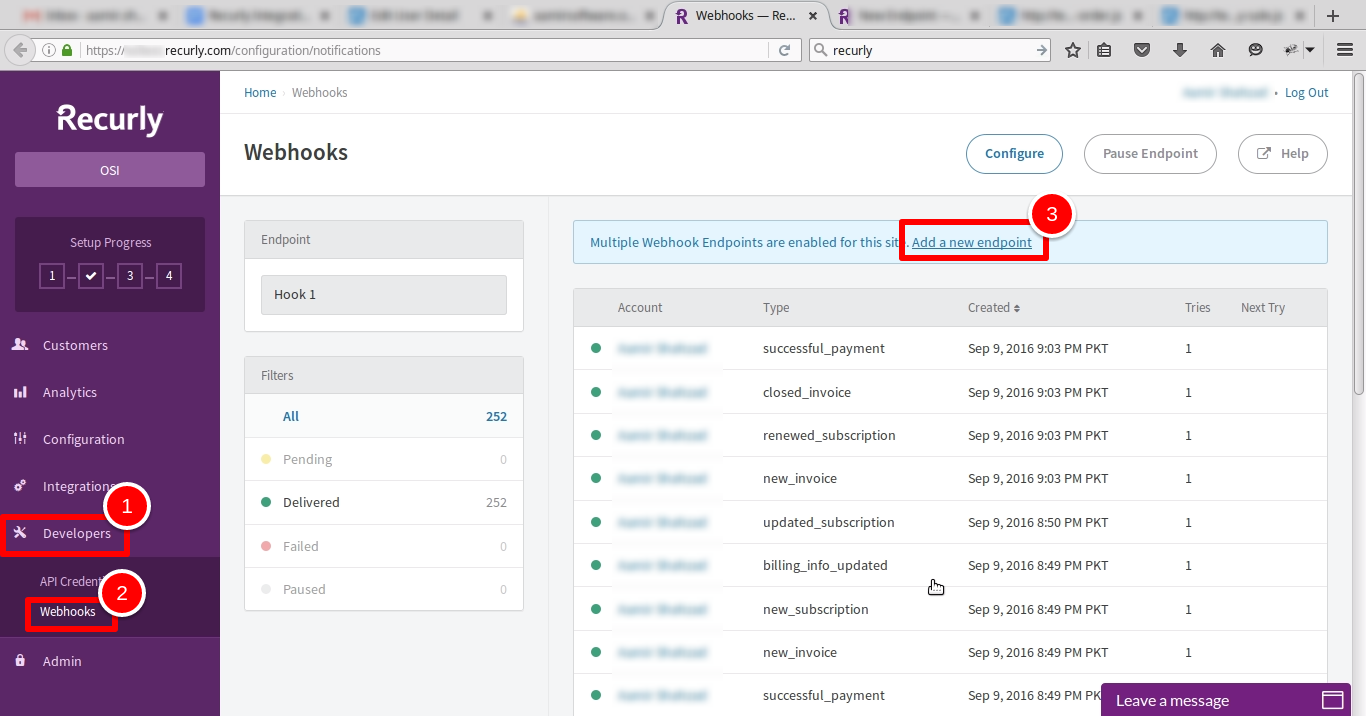Viewport: 1366px width, 716px height.
Task: Select Webhooks in the sidebar submenu
Action: pos(68,611)
